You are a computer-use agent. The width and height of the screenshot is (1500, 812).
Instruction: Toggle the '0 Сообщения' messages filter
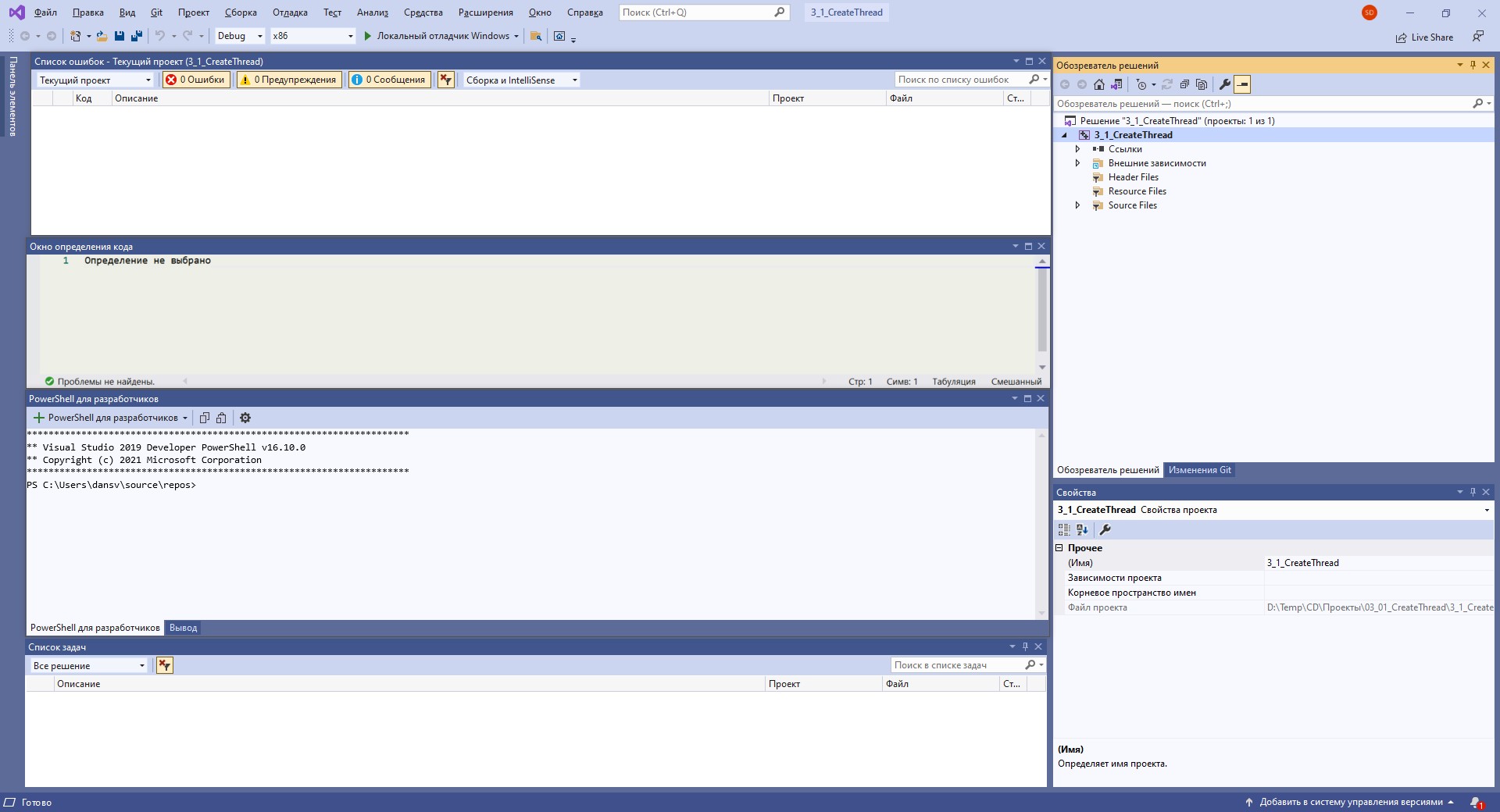389,80
